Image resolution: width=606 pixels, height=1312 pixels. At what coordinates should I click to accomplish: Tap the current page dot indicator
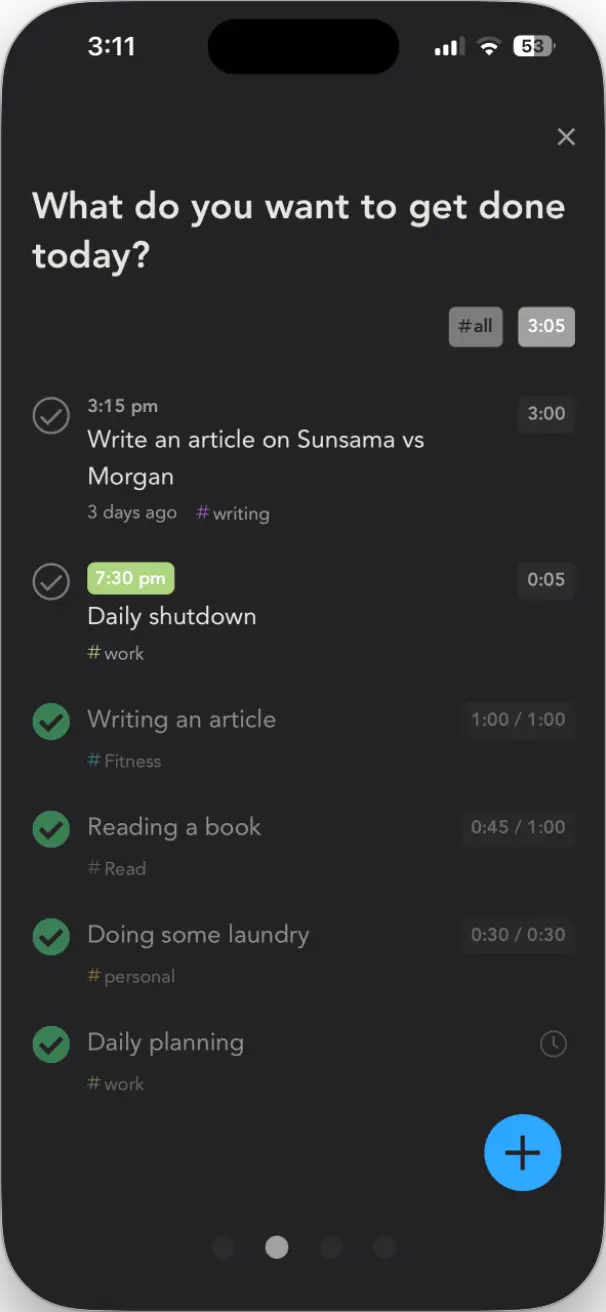[x=277, y=1248]
